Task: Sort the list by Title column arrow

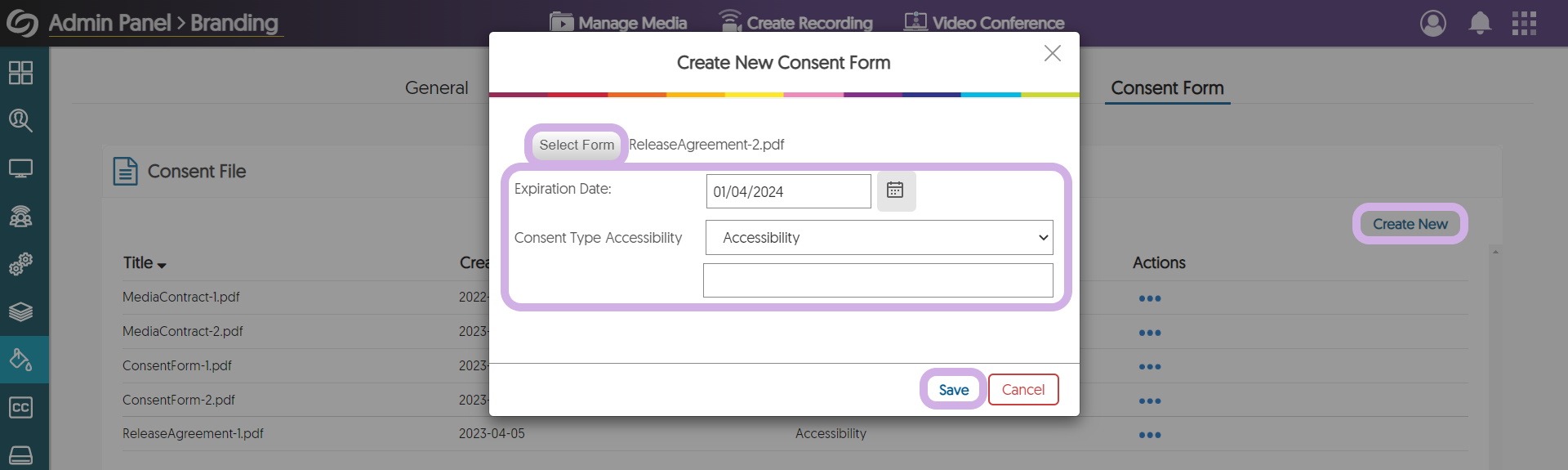Action: click(162, 265)
